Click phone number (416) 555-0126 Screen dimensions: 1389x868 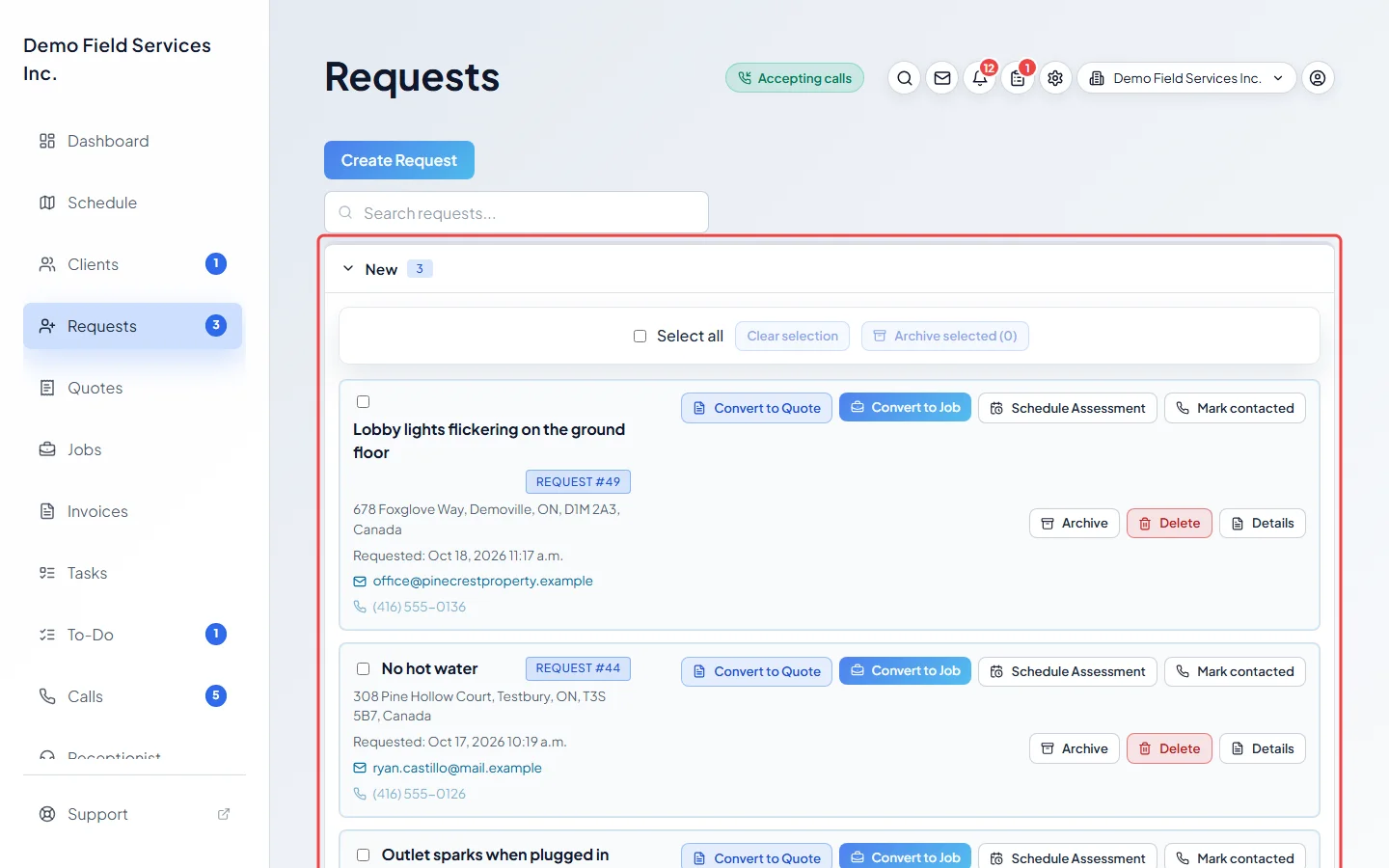click(x=419, y=794)
